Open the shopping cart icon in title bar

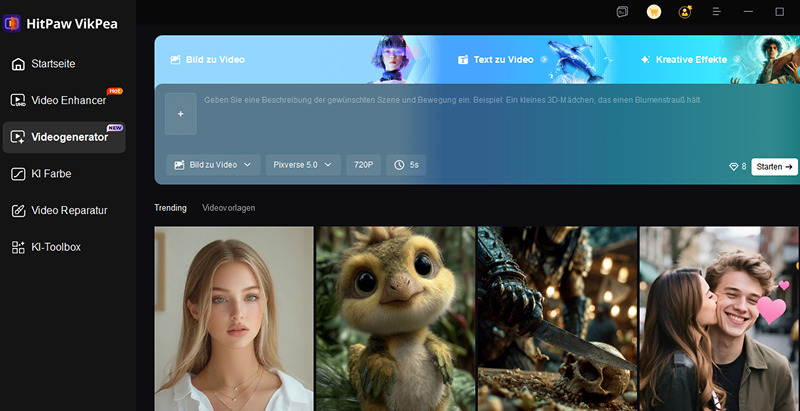pos(654,12)
